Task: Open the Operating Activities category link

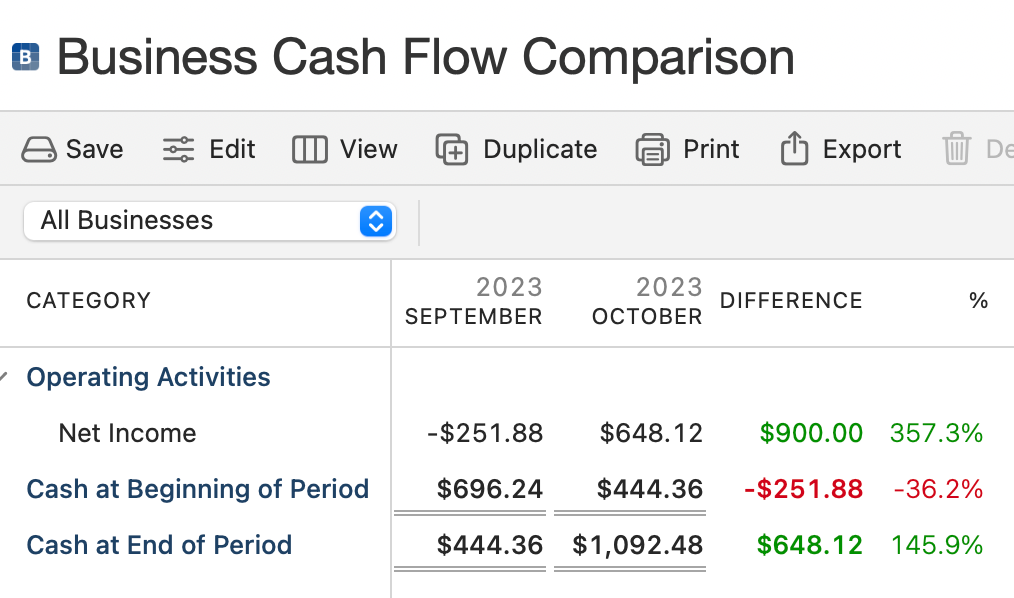Action: [148, 377]
